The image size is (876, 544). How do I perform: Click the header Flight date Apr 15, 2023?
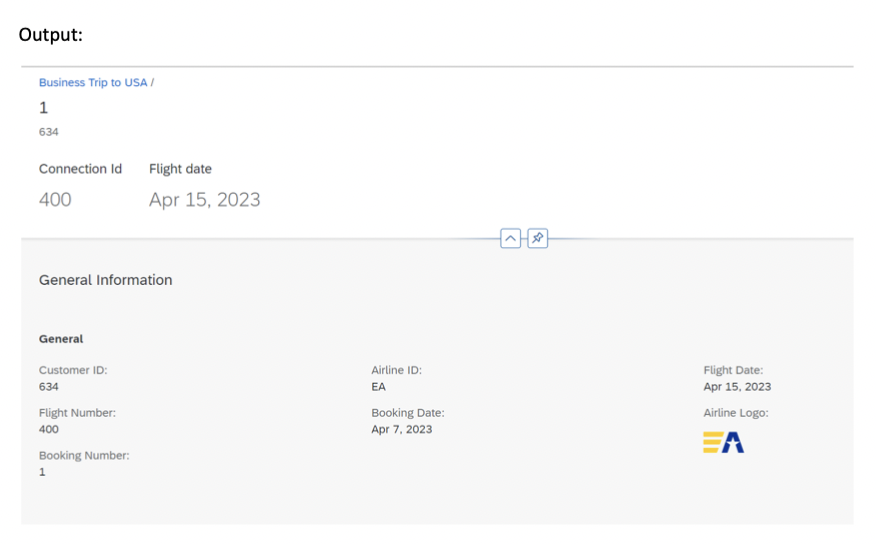tap(204, 200)
